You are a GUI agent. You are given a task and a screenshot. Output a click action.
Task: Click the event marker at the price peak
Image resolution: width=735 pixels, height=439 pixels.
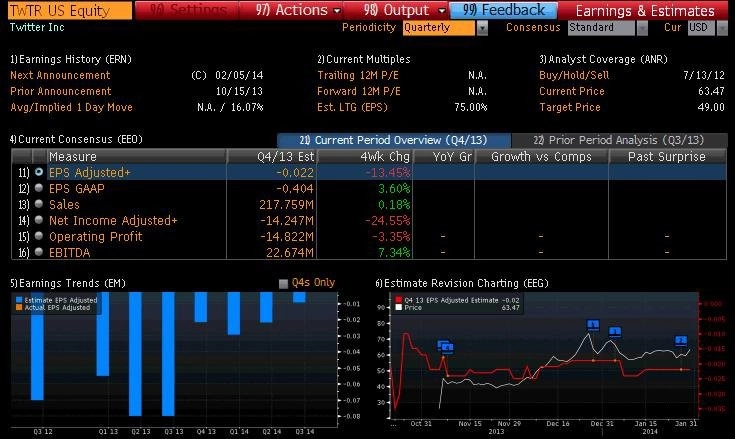point(593,325)
